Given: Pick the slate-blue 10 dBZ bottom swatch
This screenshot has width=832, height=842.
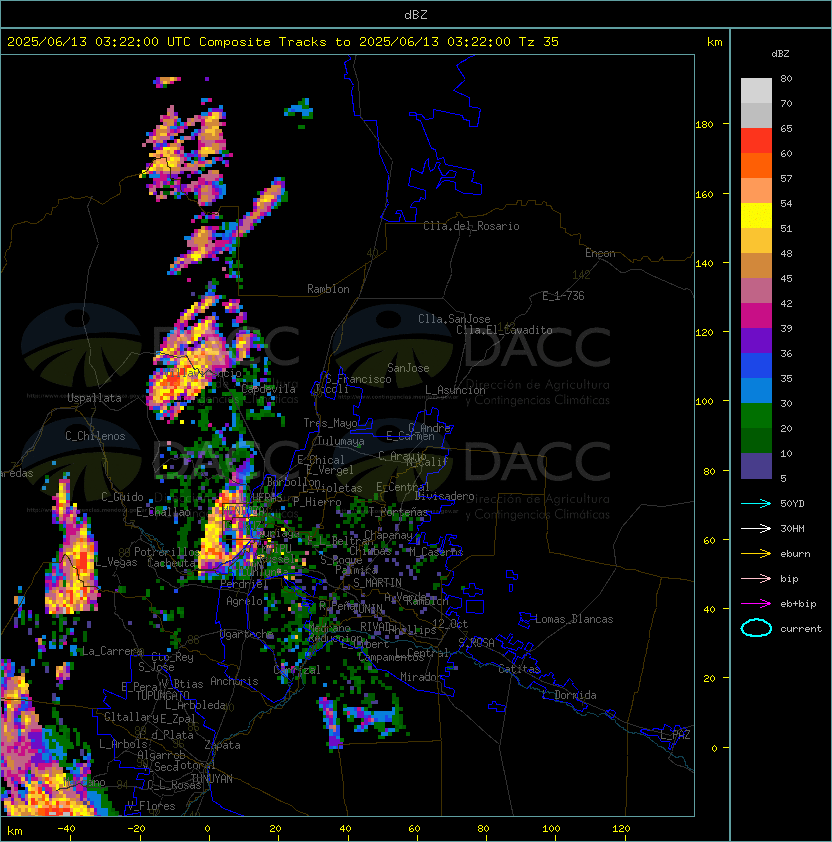Looking at the screenshot, I should [756, 466].
